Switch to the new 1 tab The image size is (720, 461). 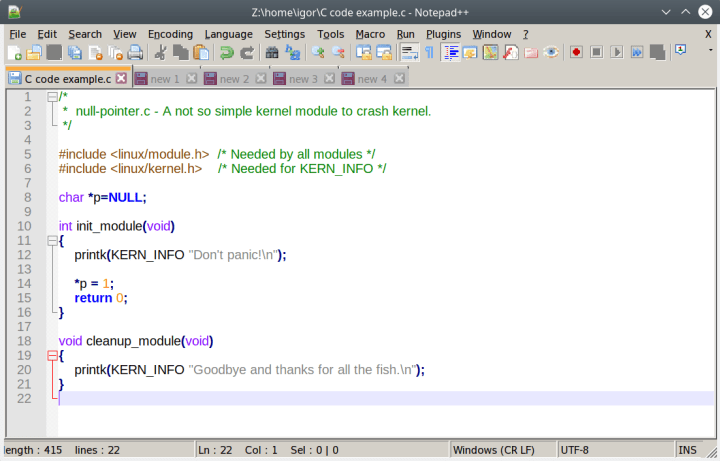165,79
